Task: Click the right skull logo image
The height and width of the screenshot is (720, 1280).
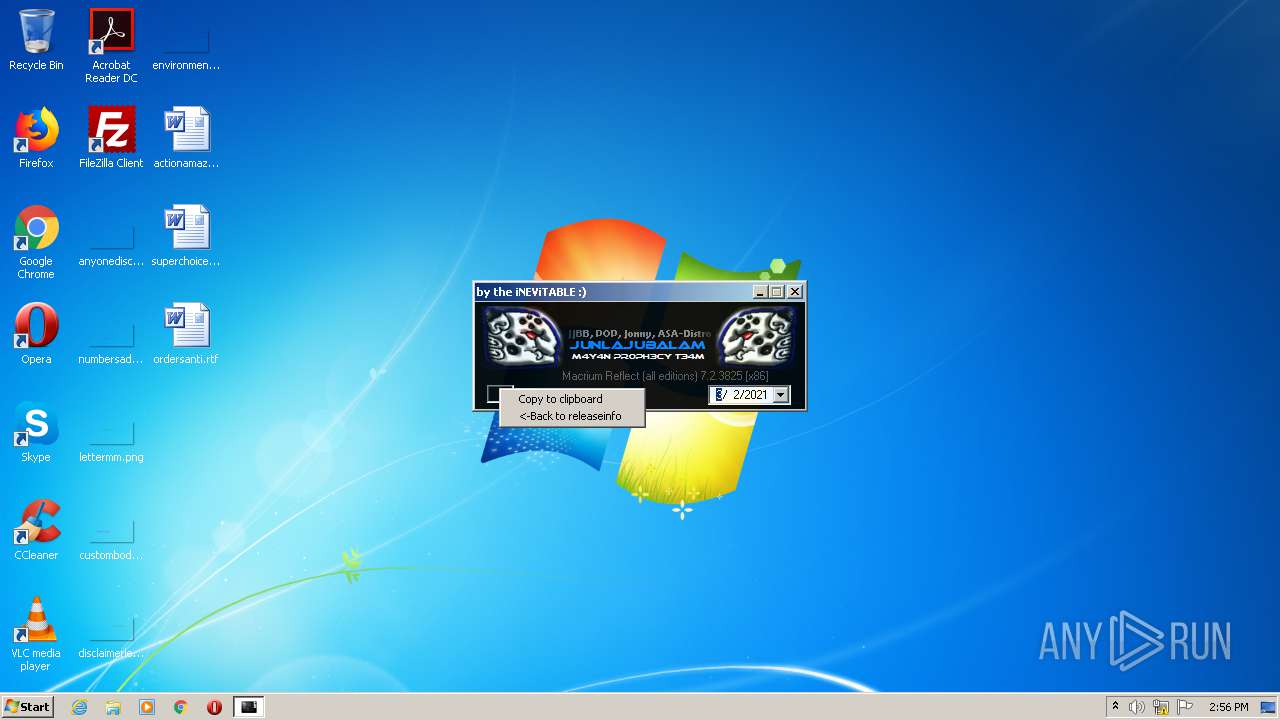Action: pos(757,337)
